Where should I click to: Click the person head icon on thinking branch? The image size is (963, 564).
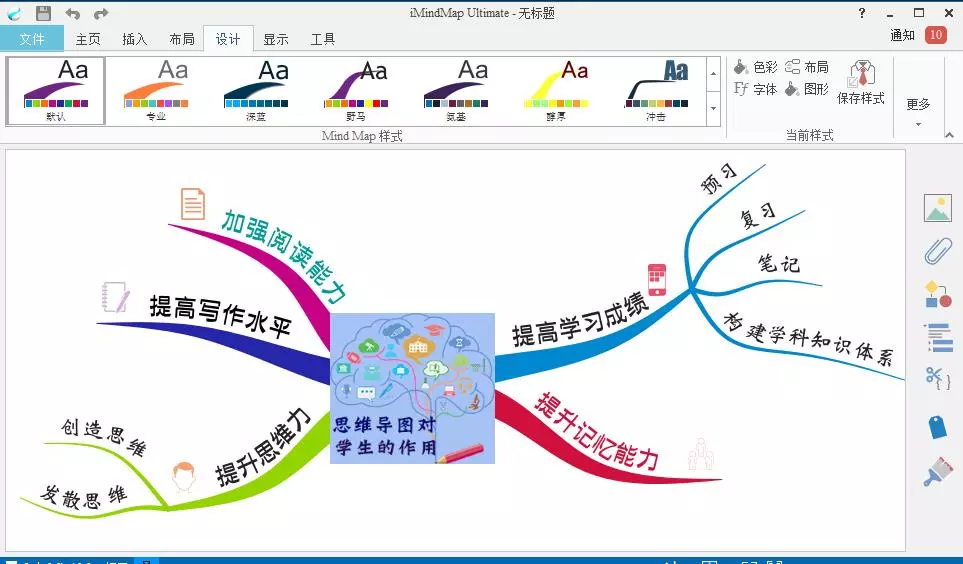click(184, 477)
